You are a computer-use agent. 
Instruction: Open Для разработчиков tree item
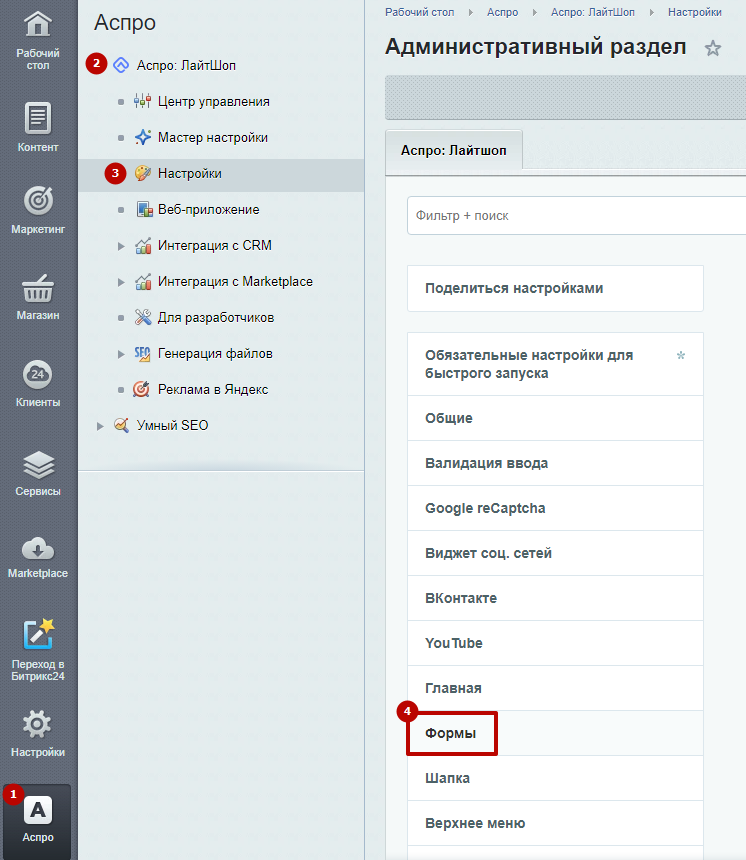point(216,318)
